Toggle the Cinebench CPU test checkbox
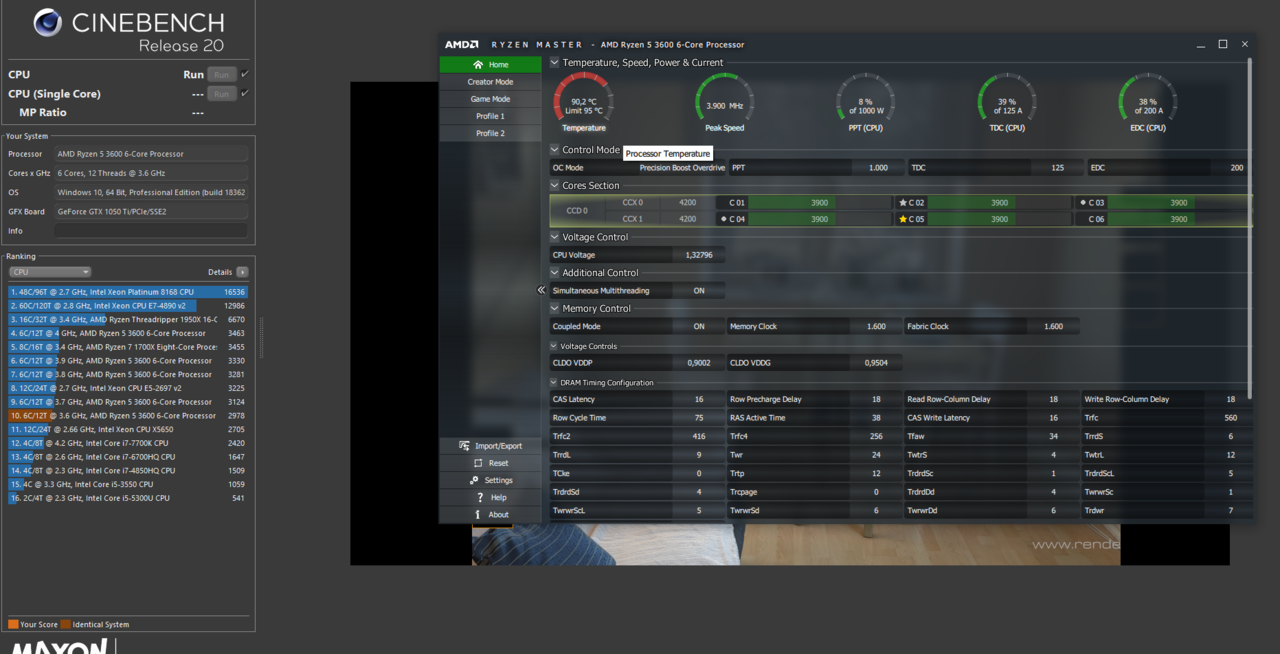Image resolution: width=1280 pixels, height=654 pixels. coord(245,75)
